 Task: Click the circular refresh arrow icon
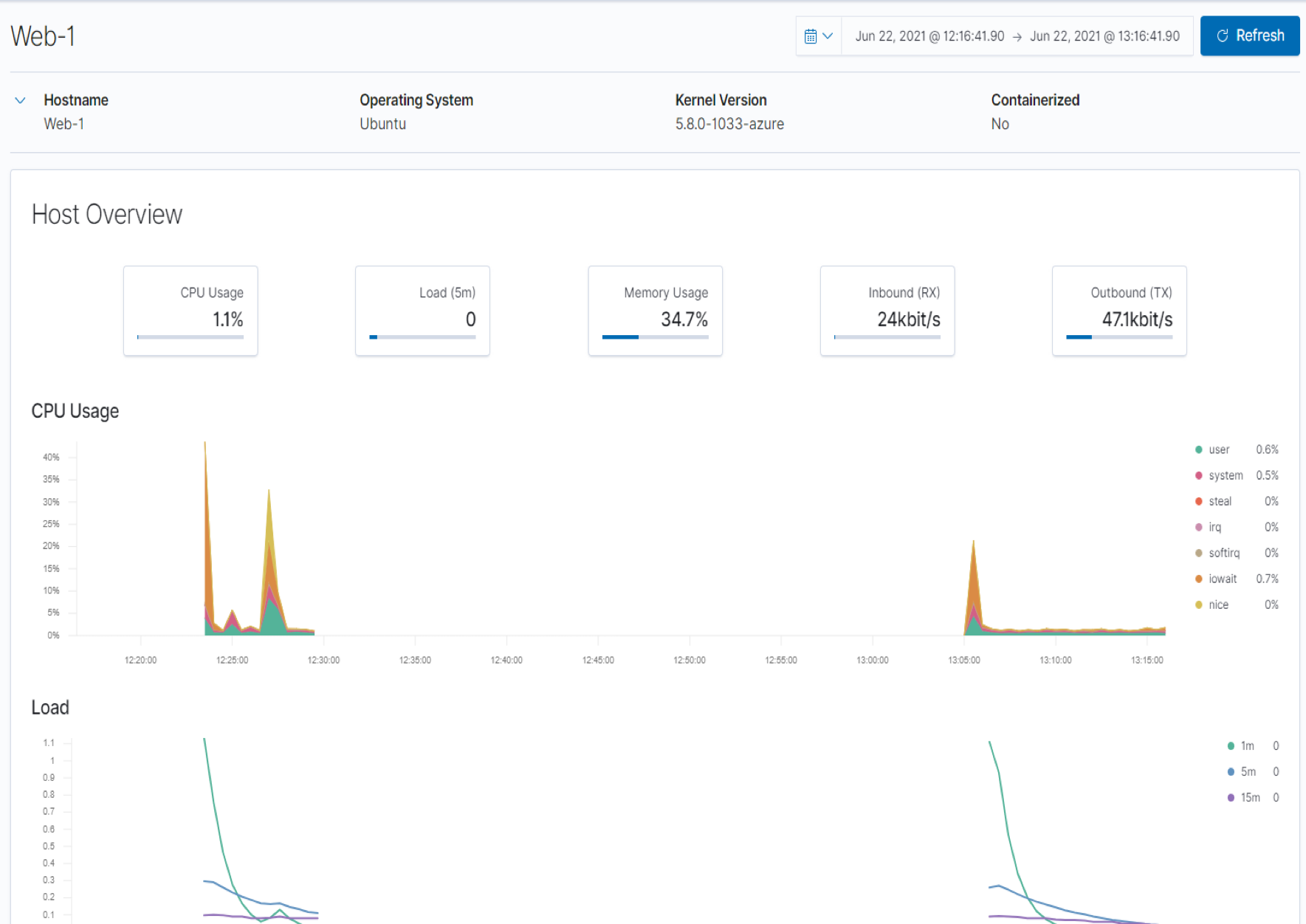point(1222,35)
